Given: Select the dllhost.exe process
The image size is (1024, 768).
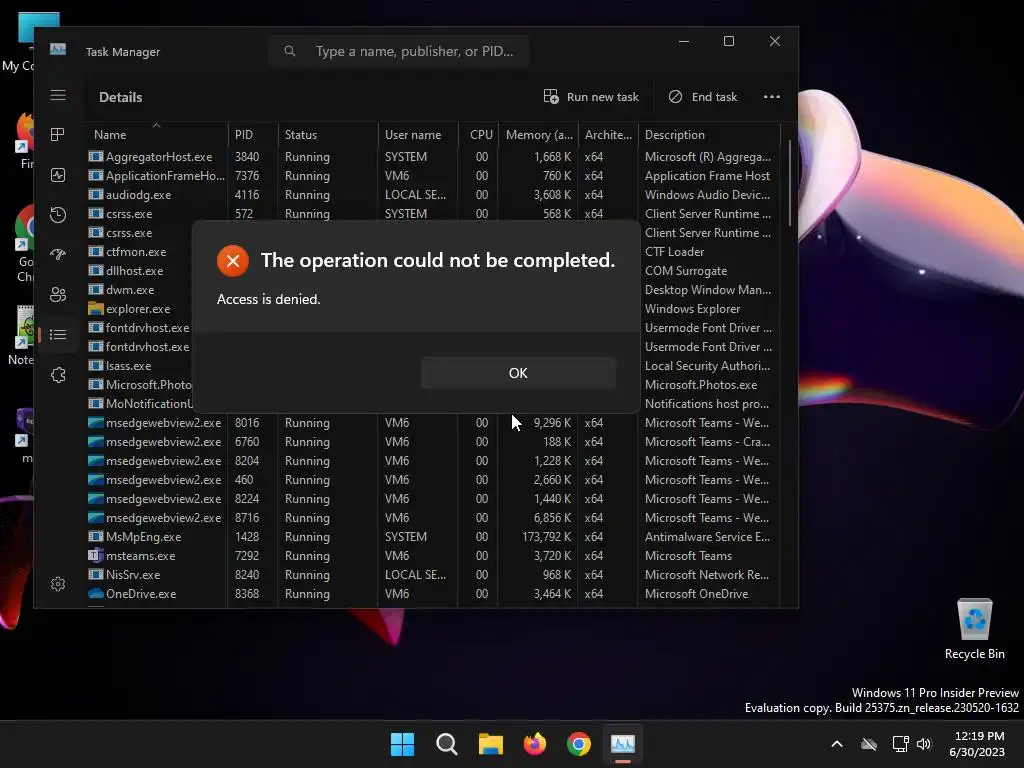Looking at the screenshot, I should [135, 270].
